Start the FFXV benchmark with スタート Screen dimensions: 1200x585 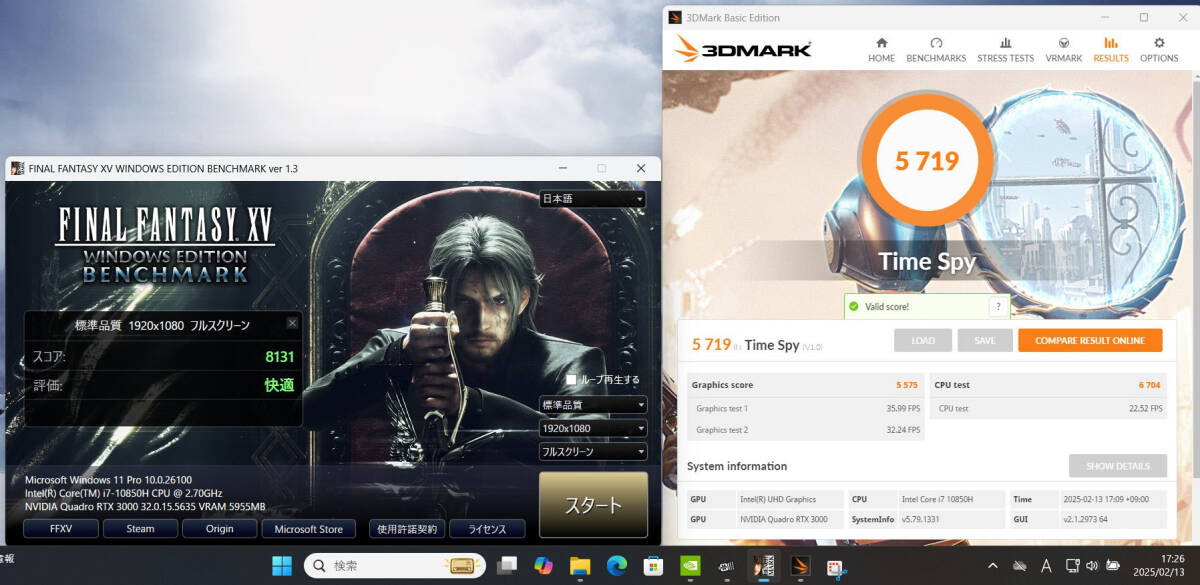[593, 505]
